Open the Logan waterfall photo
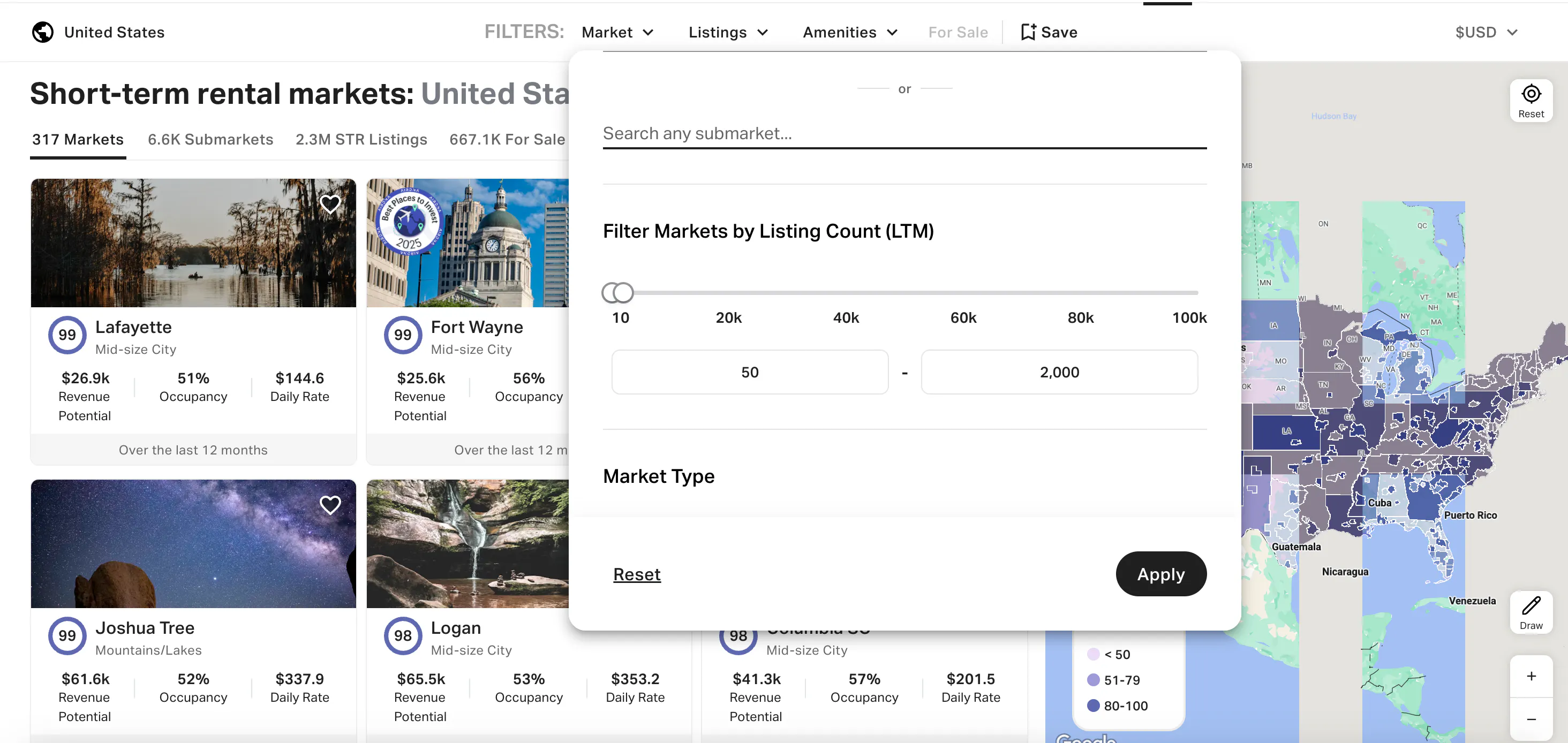This screenshot has width=1568, height=743. (468, 544)
